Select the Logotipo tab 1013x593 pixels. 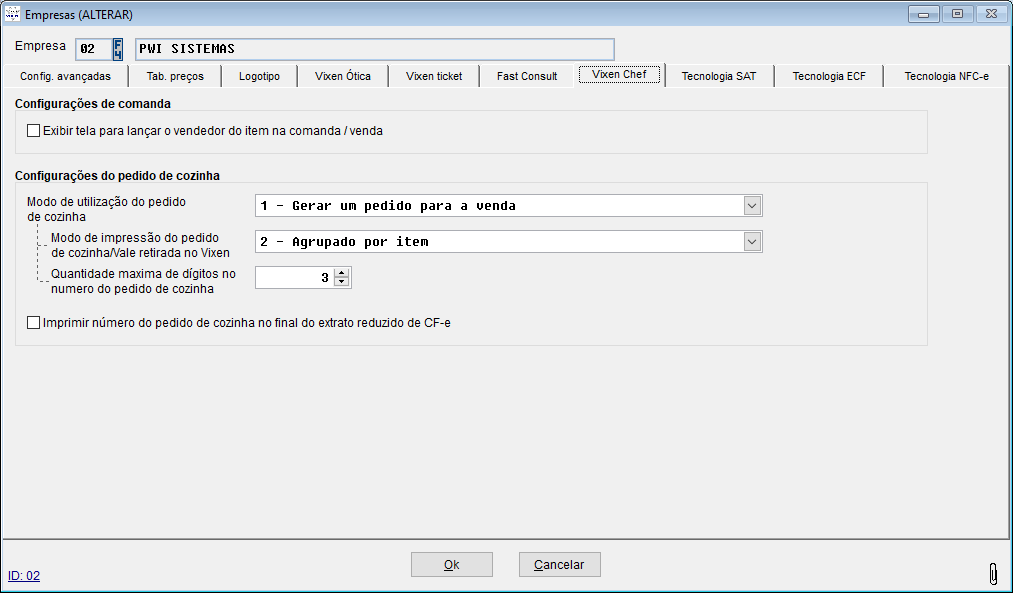(259, 76)
